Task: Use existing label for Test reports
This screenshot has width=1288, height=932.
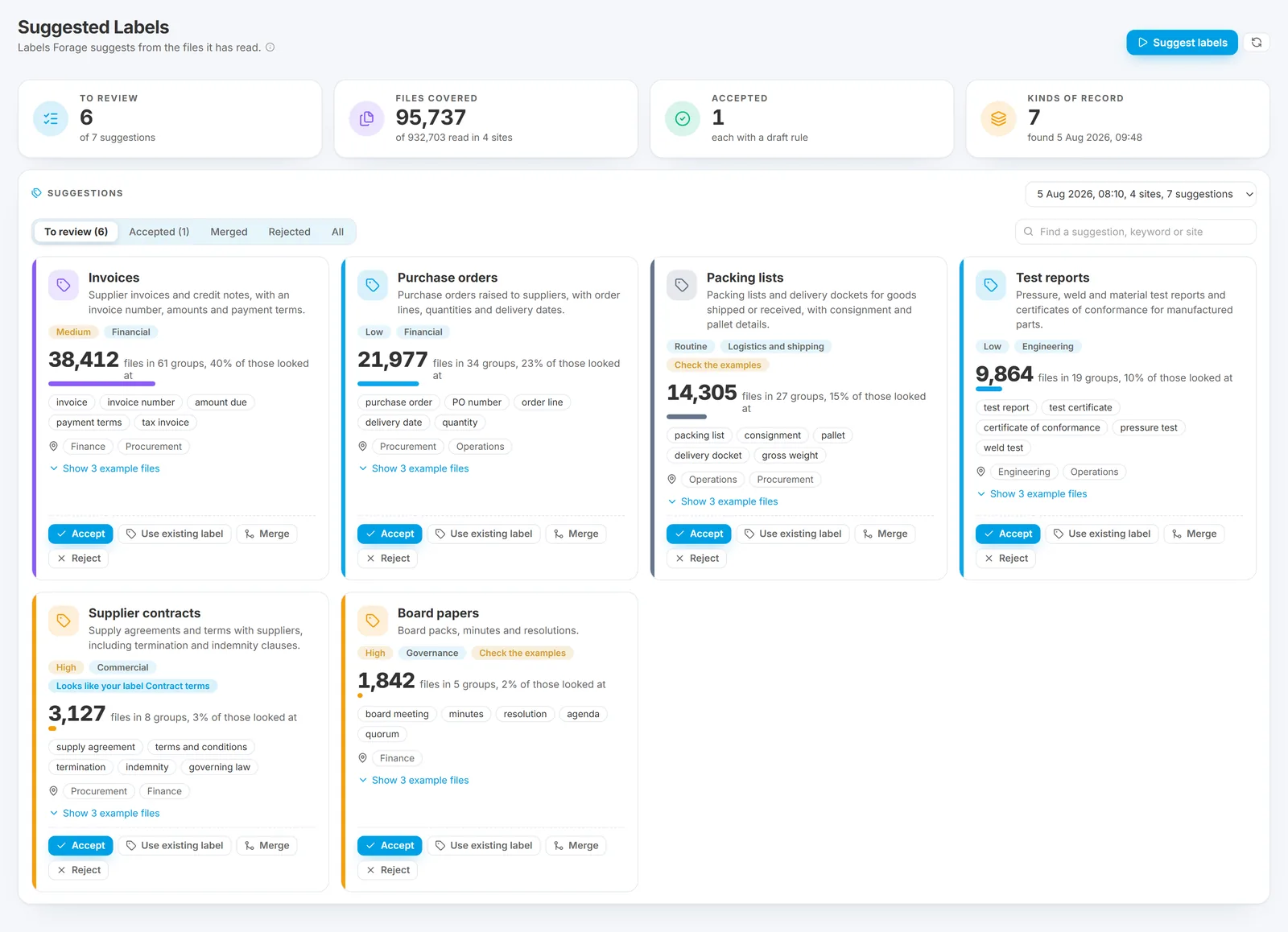Action: 1102,534
